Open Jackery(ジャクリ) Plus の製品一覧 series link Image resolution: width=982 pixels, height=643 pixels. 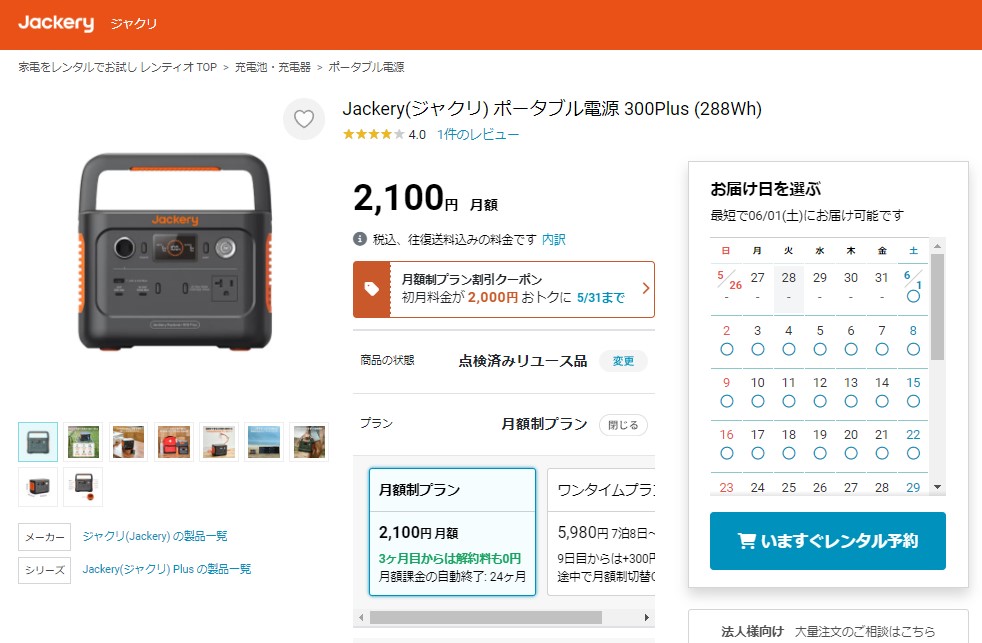pyautogui.click(x=167, y=569)
